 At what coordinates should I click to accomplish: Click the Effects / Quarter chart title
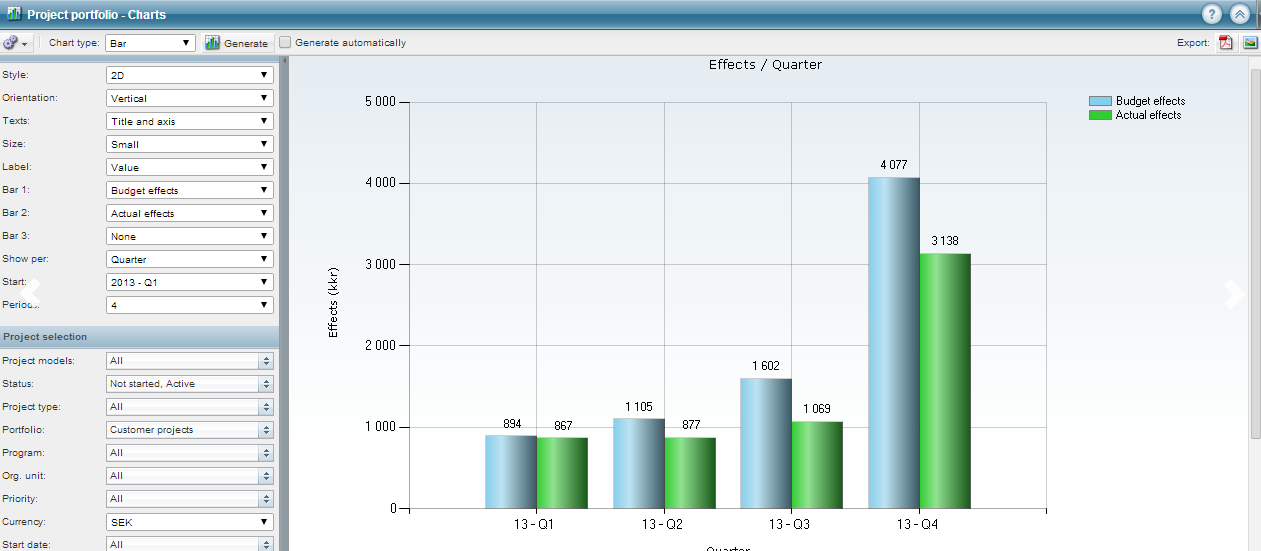[x=765, y=65]
